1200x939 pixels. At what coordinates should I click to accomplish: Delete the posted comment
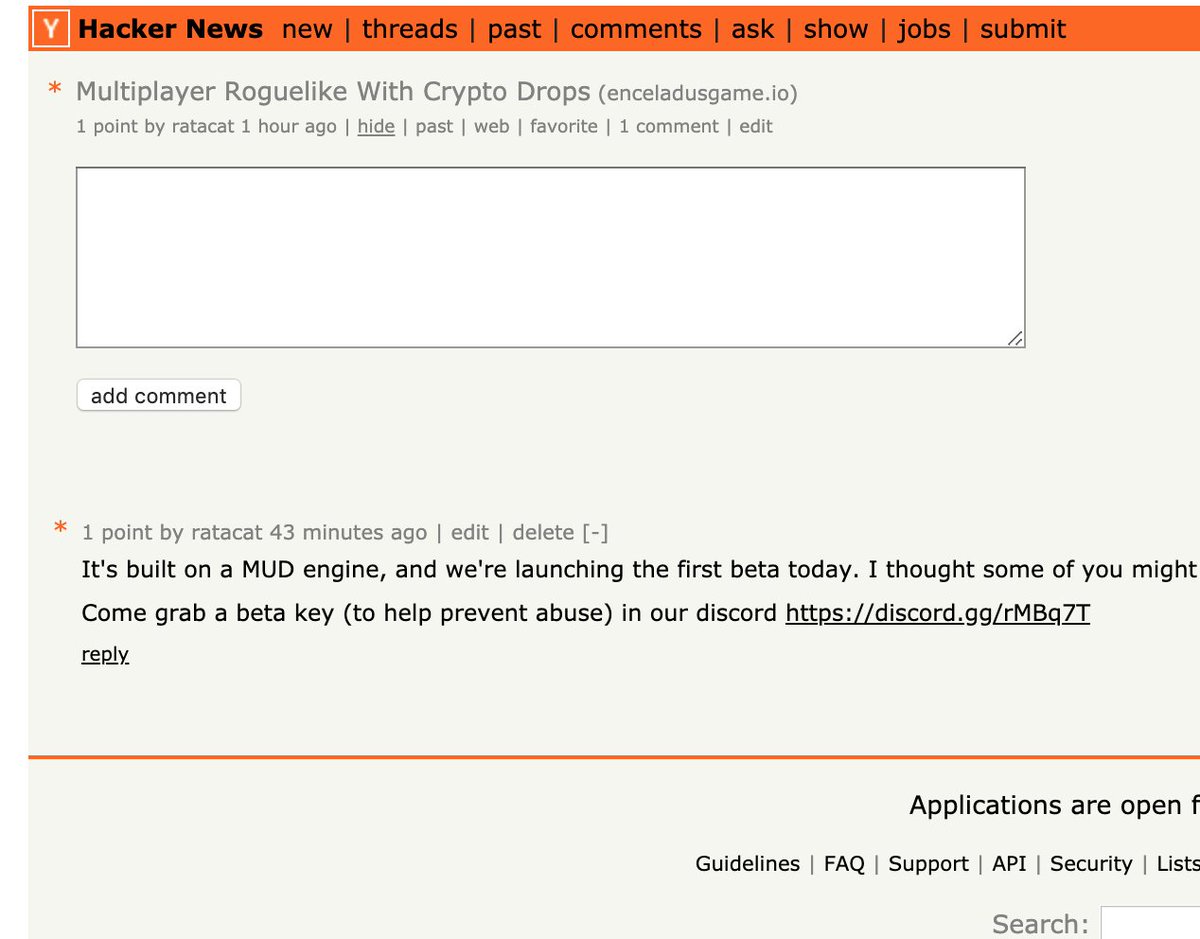point(543,532)
